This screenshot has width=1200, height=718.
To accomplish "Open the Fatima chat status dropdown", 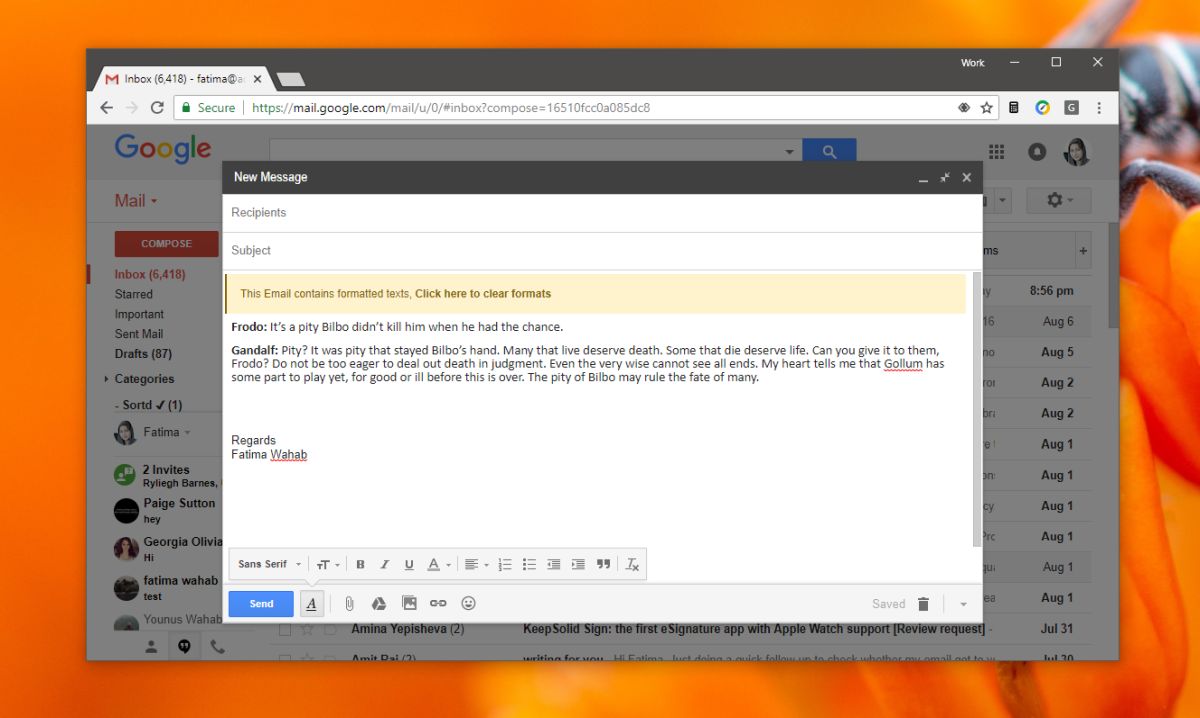I will pos(168,432).
